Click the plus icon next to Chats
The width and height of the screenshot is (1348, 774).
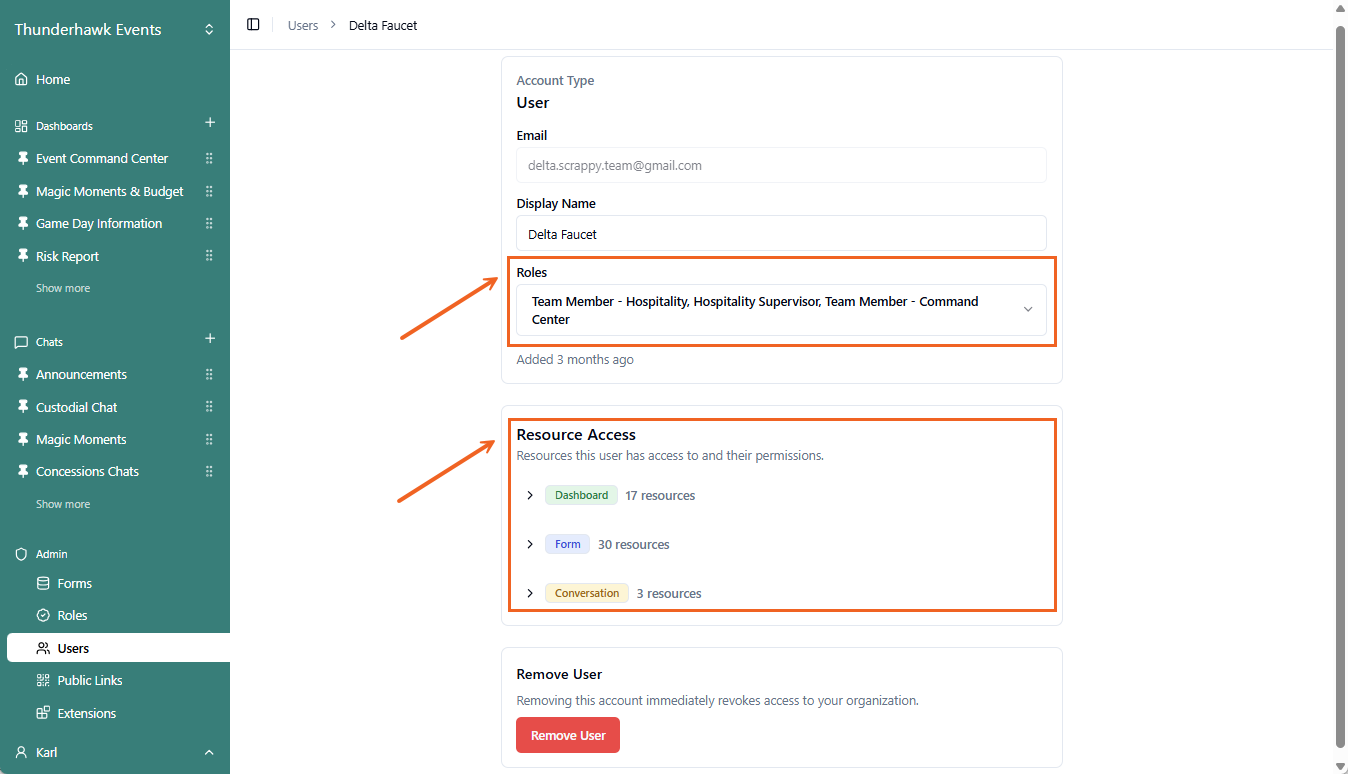tap(210, 339)
